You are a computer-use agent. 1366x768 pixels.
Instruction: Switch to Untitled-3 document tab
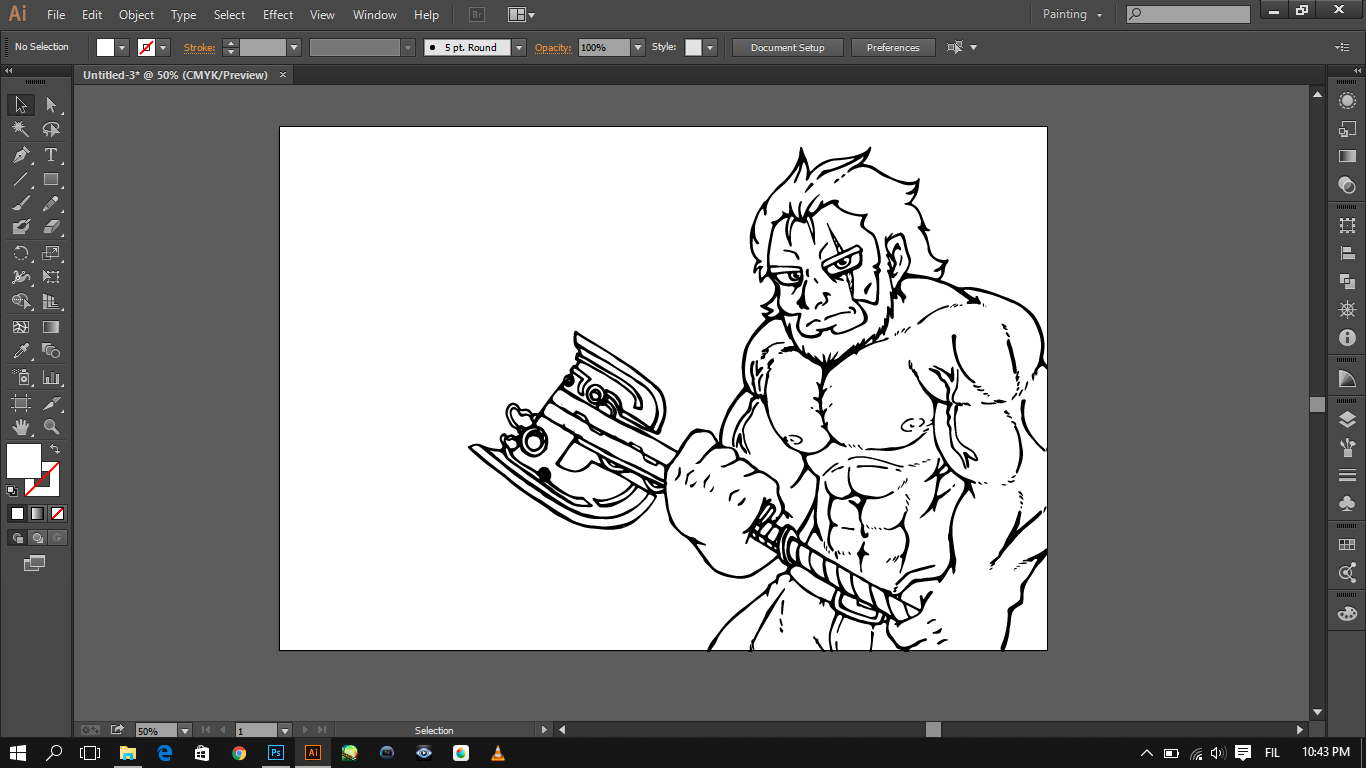click(175, 75)
